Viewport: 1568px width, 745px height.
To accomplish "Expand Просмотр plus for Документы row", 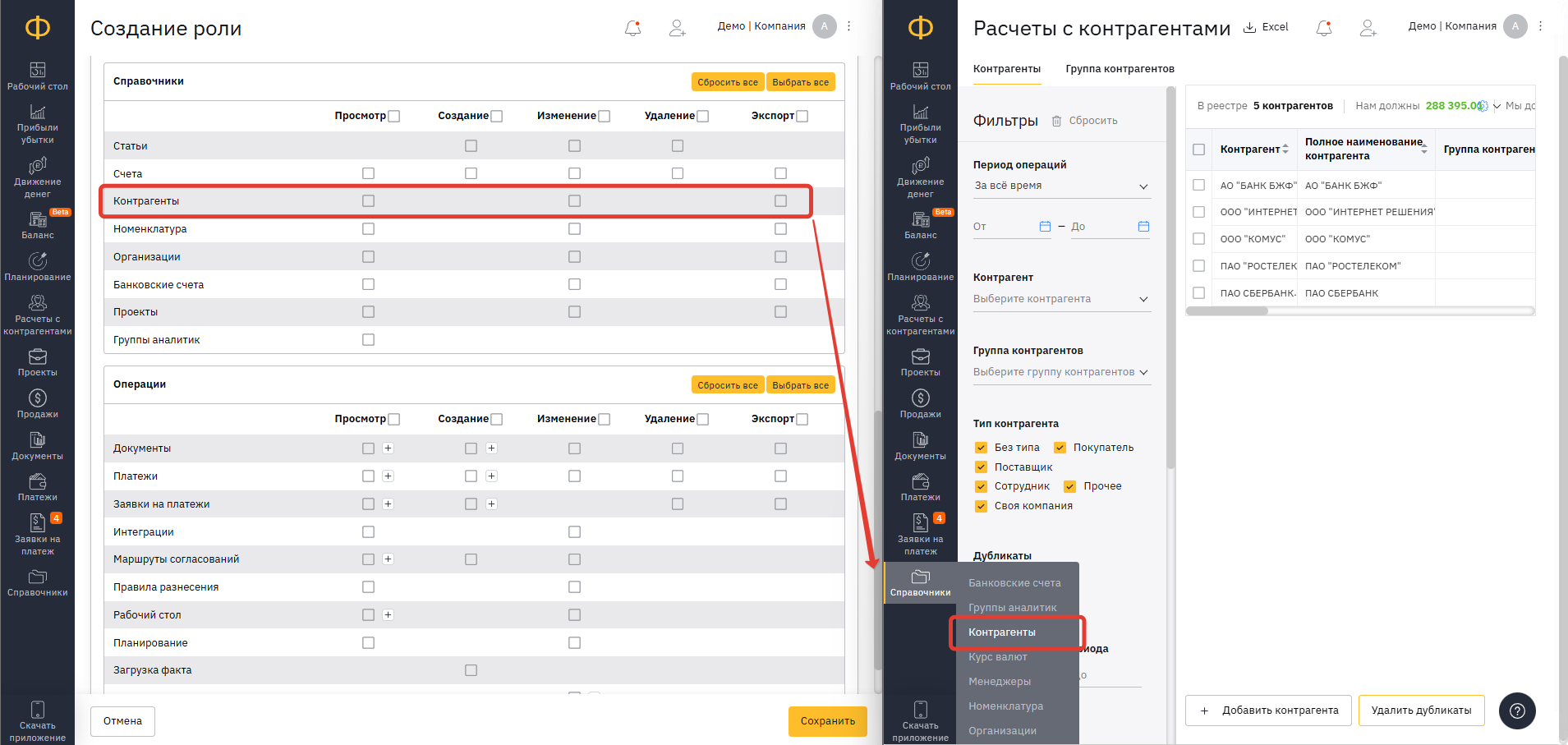I will click(x=388, y=448).
